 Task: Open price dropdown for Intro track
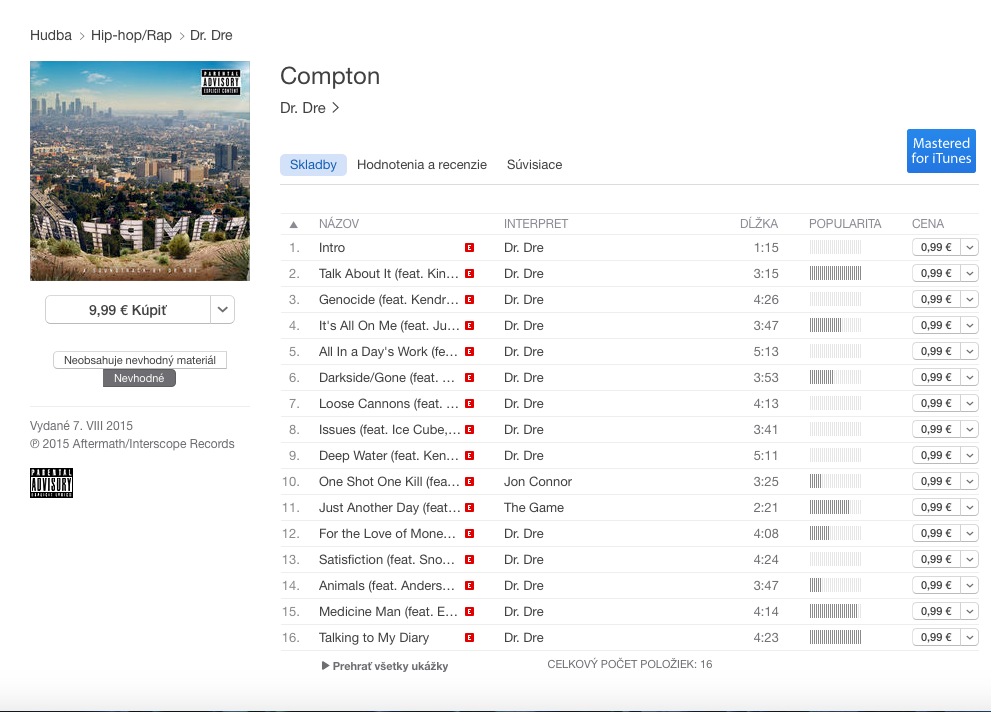point(970,248)
